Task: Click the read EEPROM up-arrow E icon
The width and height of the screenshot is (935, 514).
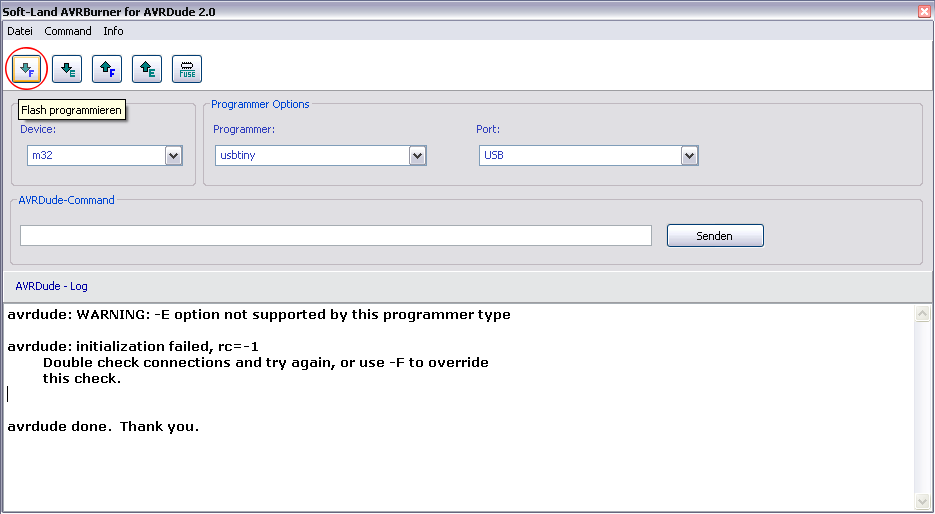Action: [x=147, y=69]
